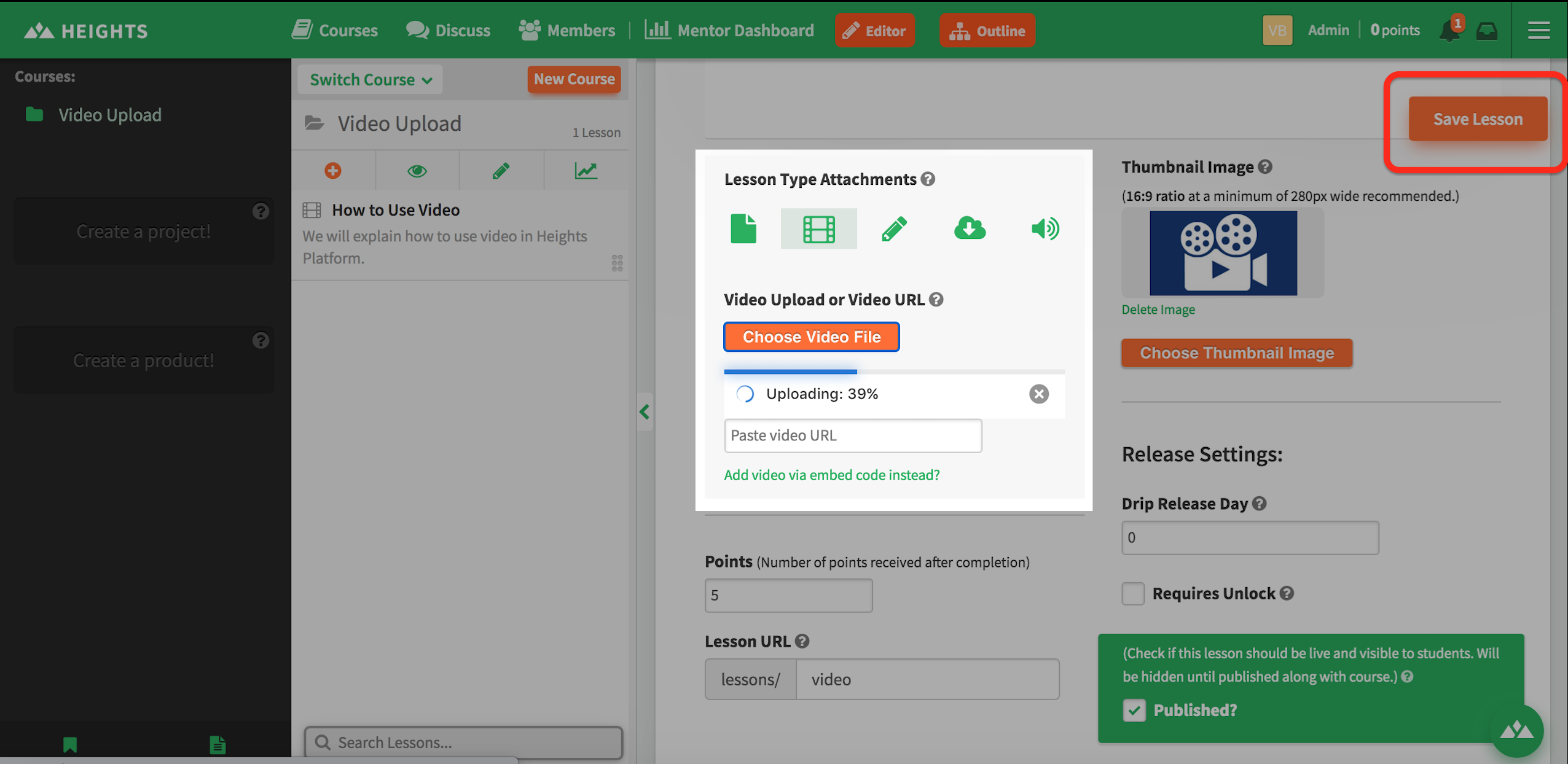Viewport: 1568px width, 764px height.
Task: Focus the Paste video URL field
Action: tap(853, 435)
